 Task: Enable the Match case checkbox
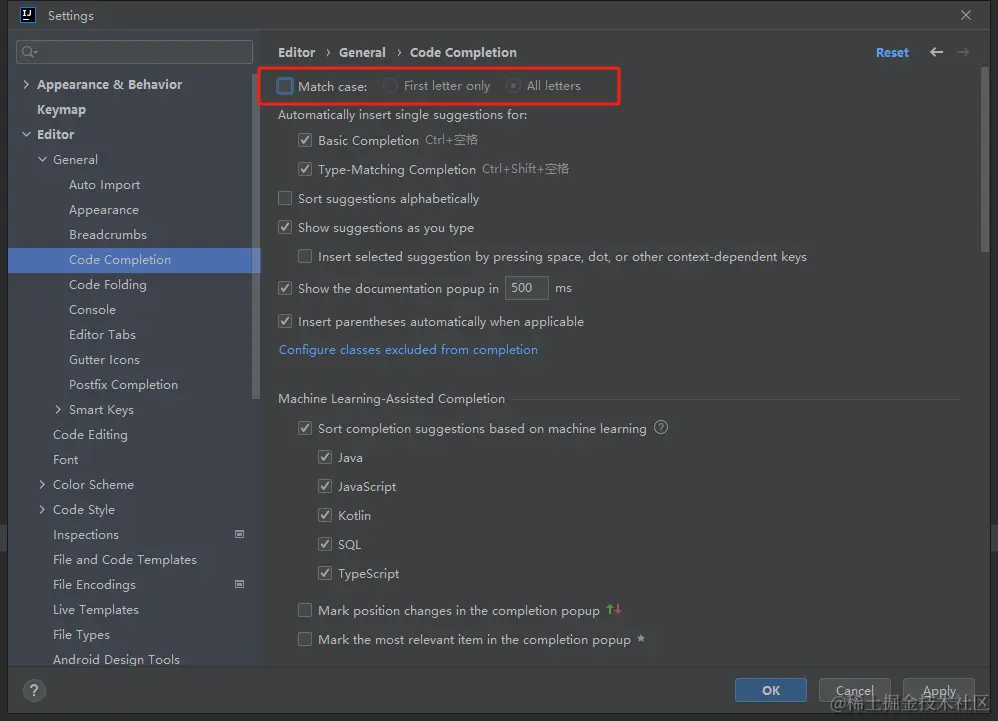pos(285,86)
